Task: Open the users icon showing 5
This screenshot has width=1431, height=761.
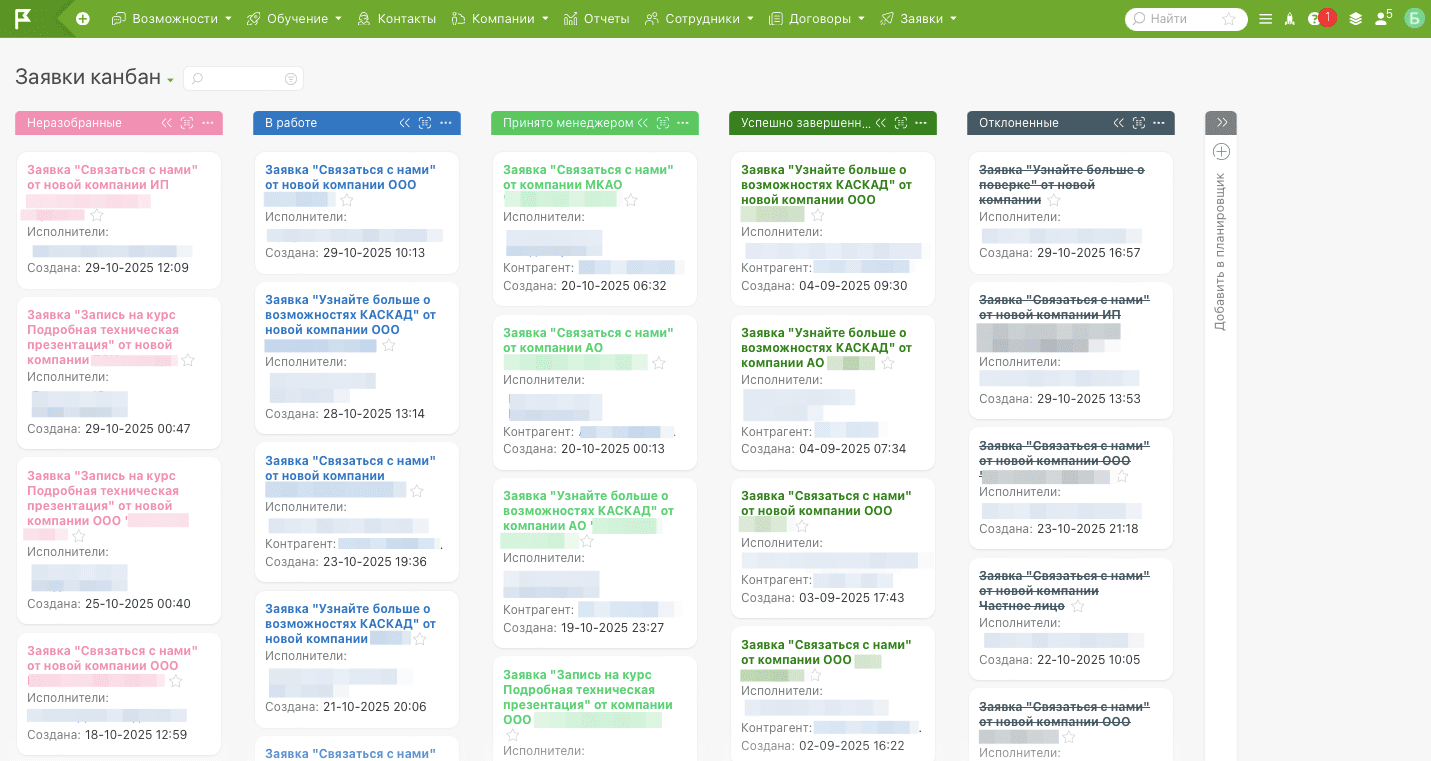Action: coord(1383,19)
